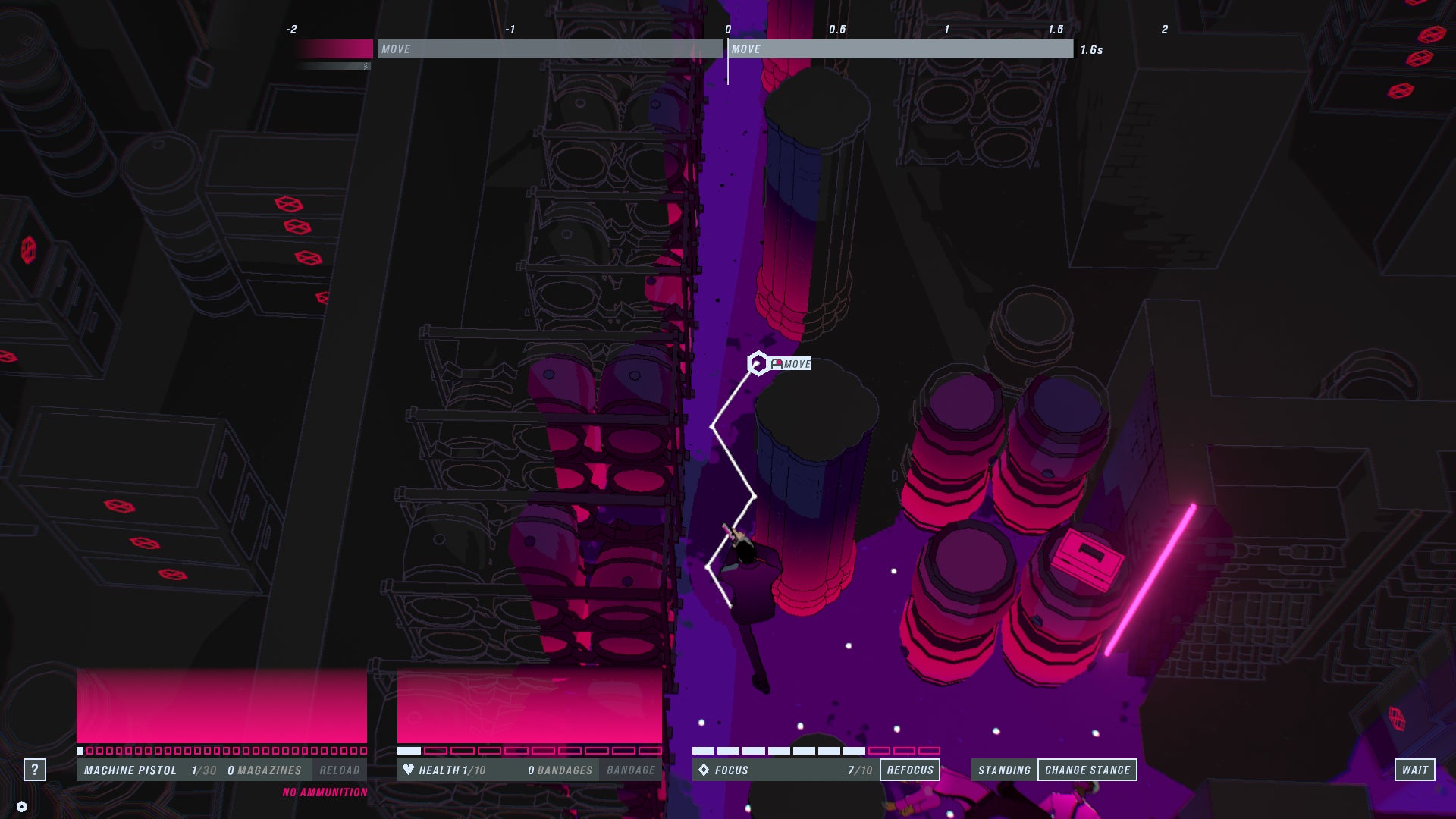Click the focus segment meter bar
Viewport: 1456px width, 819px height.
(816, 751)
